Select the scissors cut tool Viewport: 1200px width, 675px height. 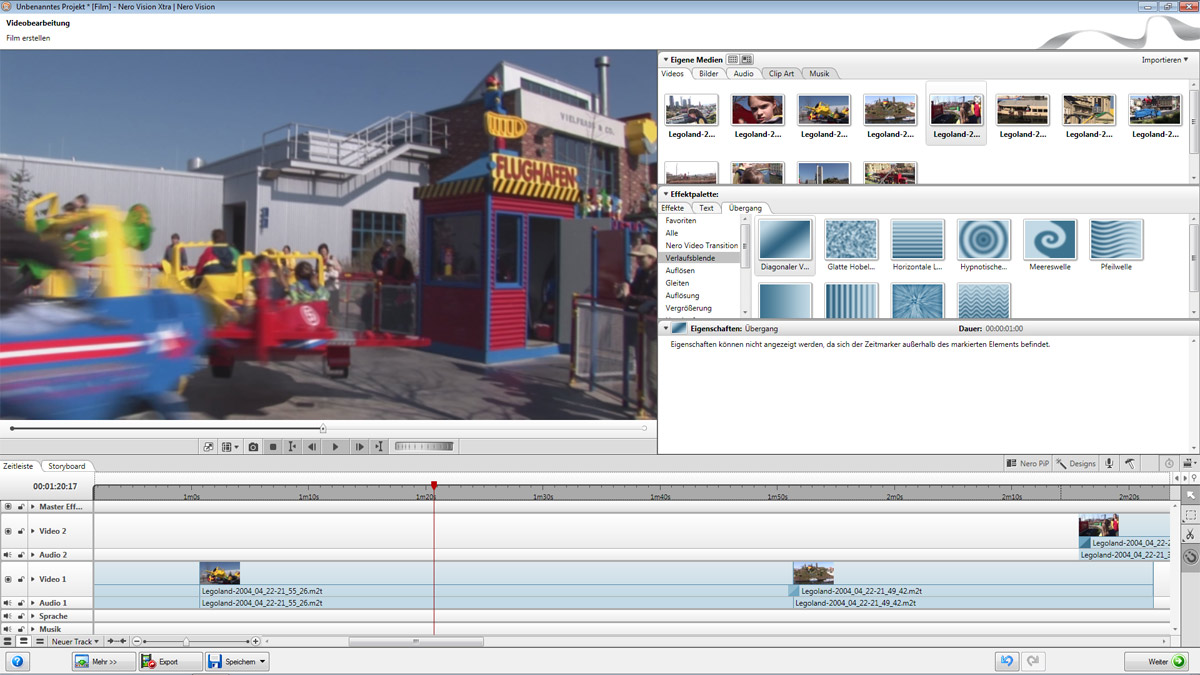tap(1190, 536)
